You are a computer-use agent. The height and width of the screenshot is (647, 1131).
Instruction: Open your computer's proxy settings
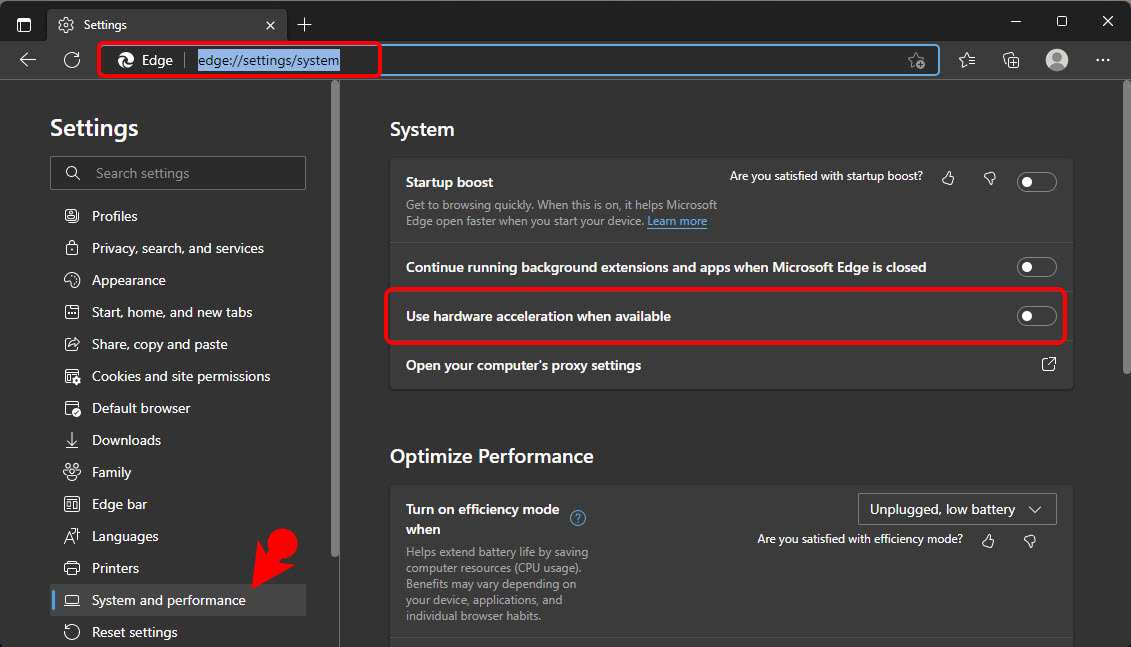731,366
